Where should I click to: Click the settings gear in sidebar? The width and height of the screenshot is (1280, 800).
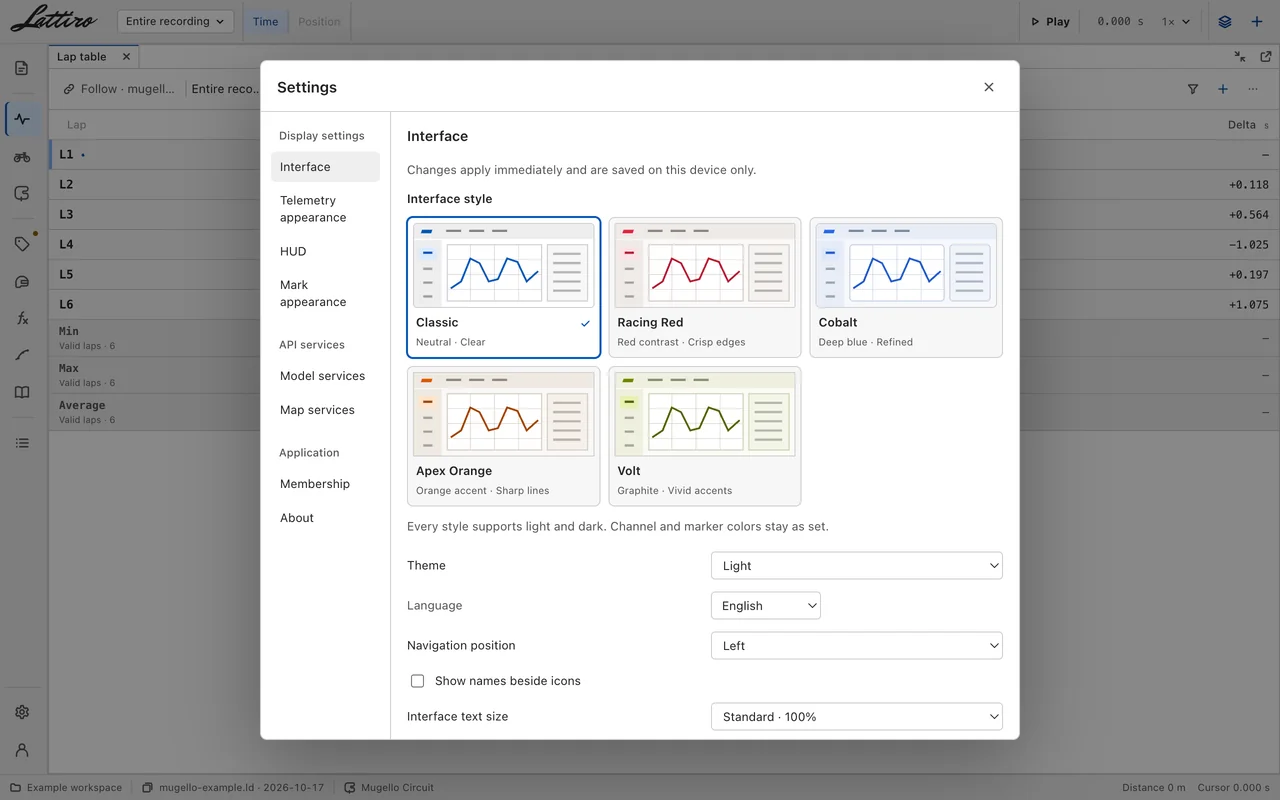point(22,712)
